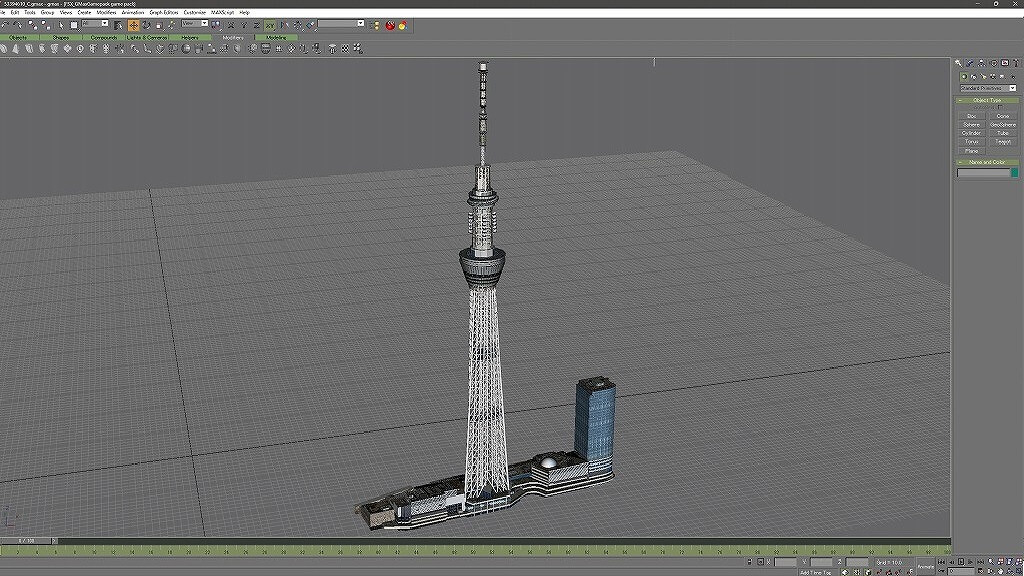Click the Undo arrow in the main toolbar
This screenshot has width=1024, height=576.
click(5, 25)
